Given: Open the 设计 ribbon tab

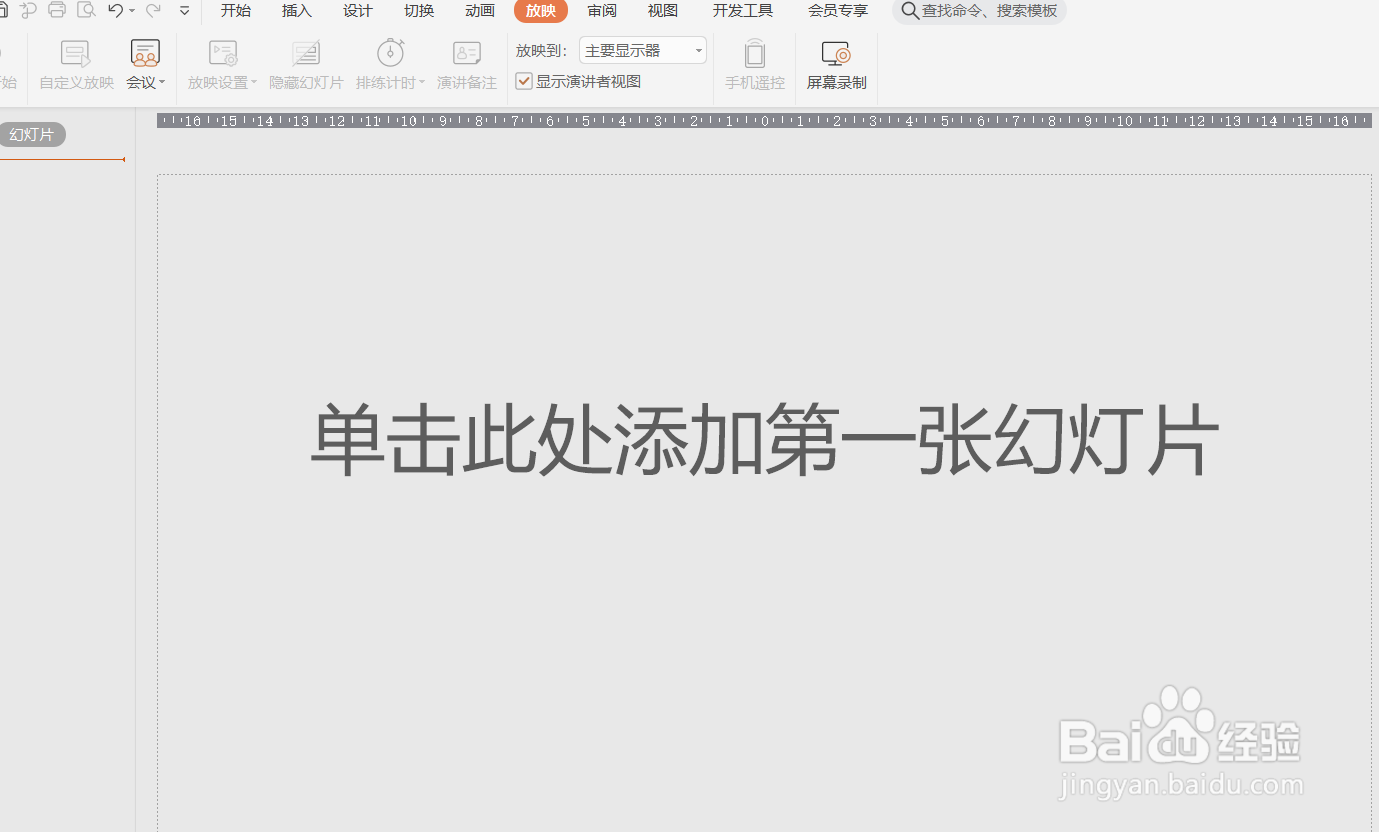Looking at the screenshot, I should (x=358, y=11).
